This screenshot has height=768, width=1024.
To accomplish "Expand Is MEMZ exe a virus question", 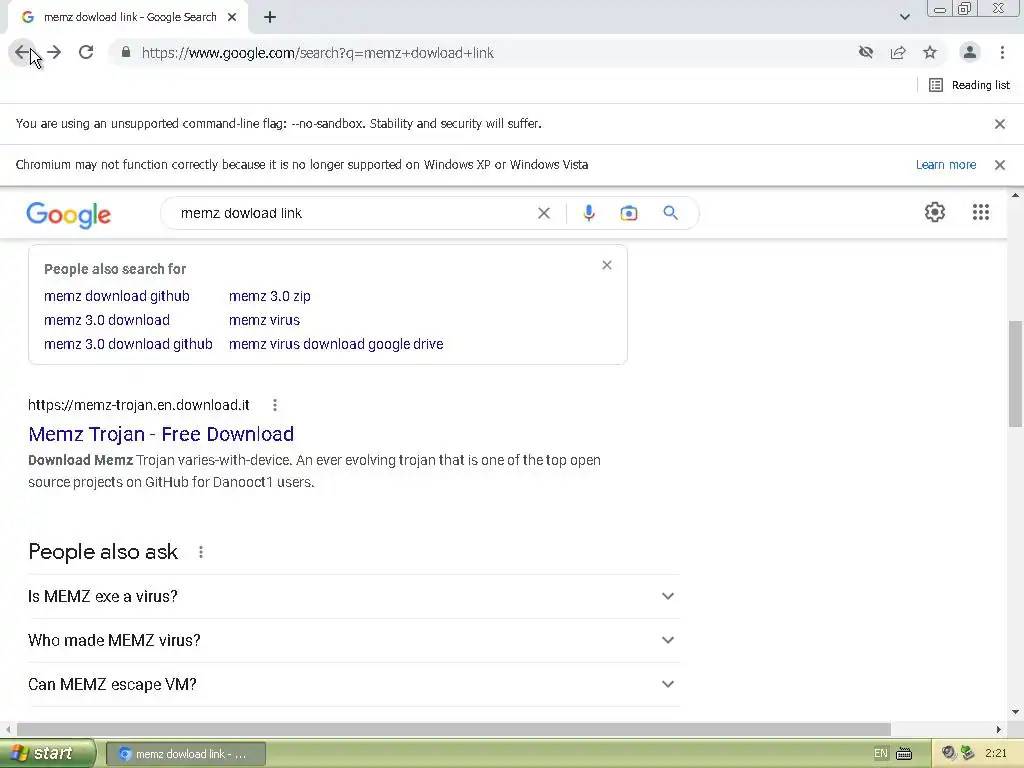I will (354, 596).
